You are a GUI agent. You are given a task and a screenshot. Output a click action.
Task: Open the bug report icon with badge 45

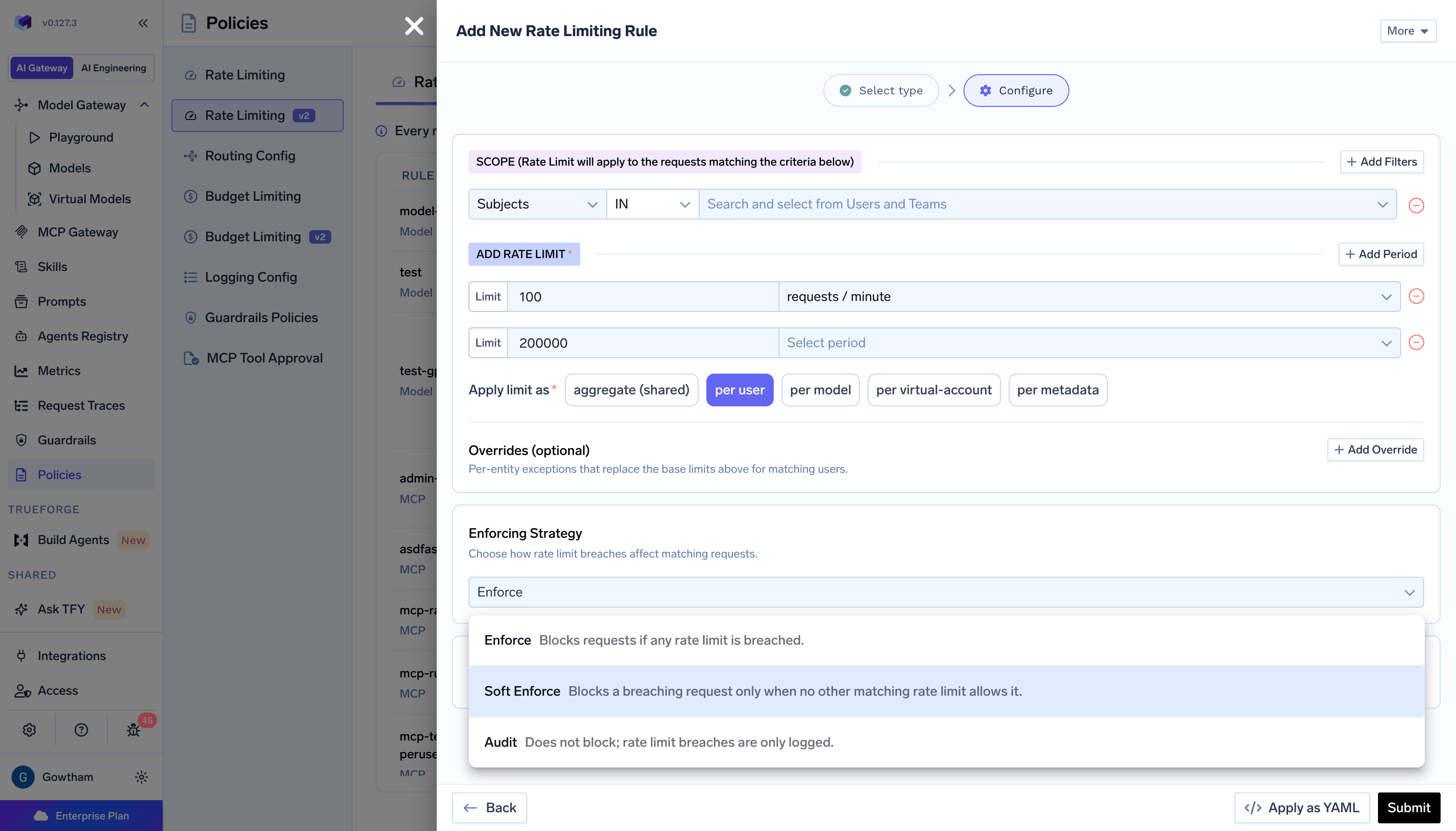(133, 729)
